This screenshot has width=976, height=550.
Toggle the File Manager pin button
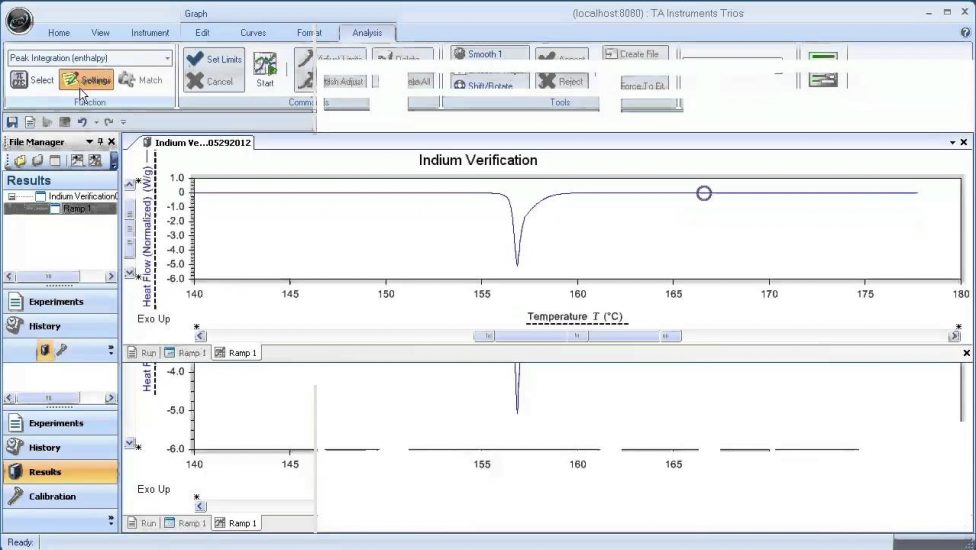100,142
